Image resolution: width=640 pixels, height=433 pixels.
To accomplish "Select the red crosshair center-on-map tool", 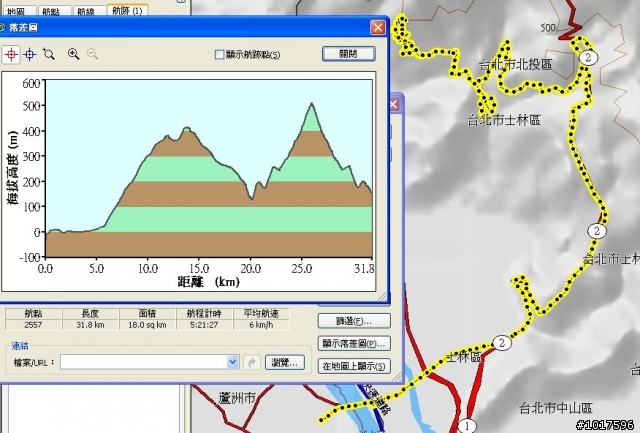I will click(11, 54).
